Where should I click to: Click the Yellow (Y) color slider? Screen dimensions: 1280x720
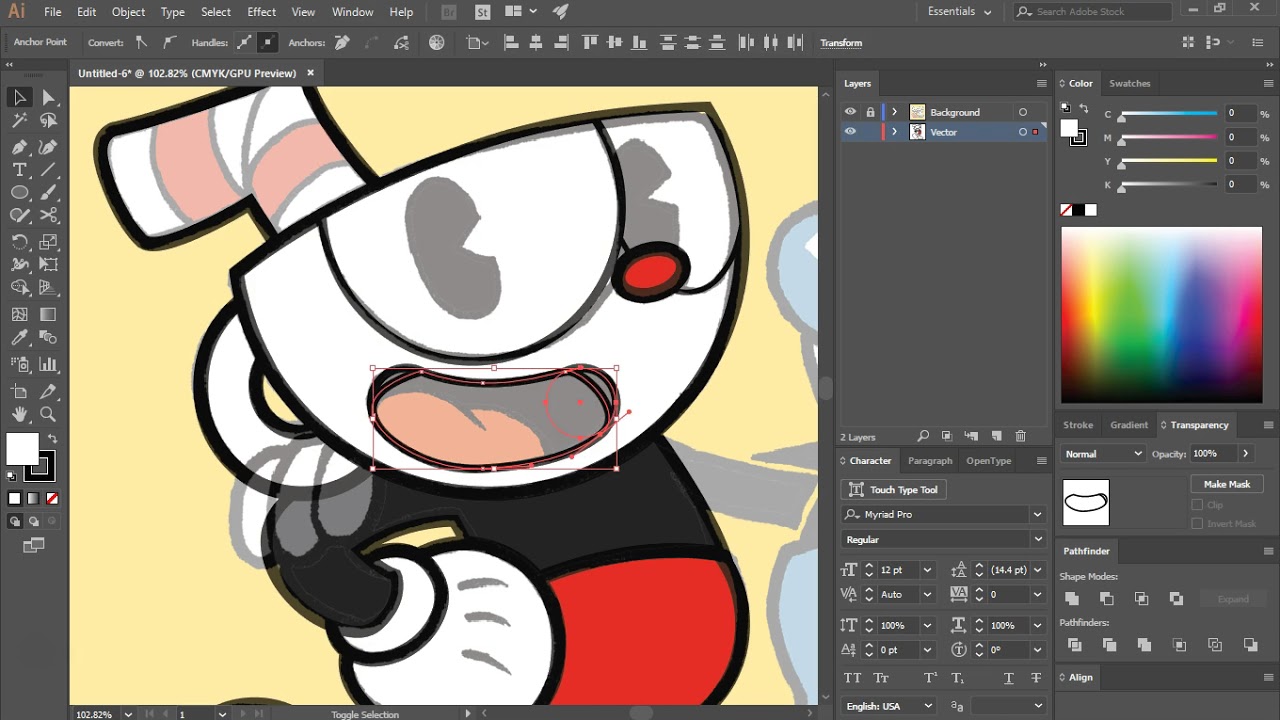pos(1168,161)
